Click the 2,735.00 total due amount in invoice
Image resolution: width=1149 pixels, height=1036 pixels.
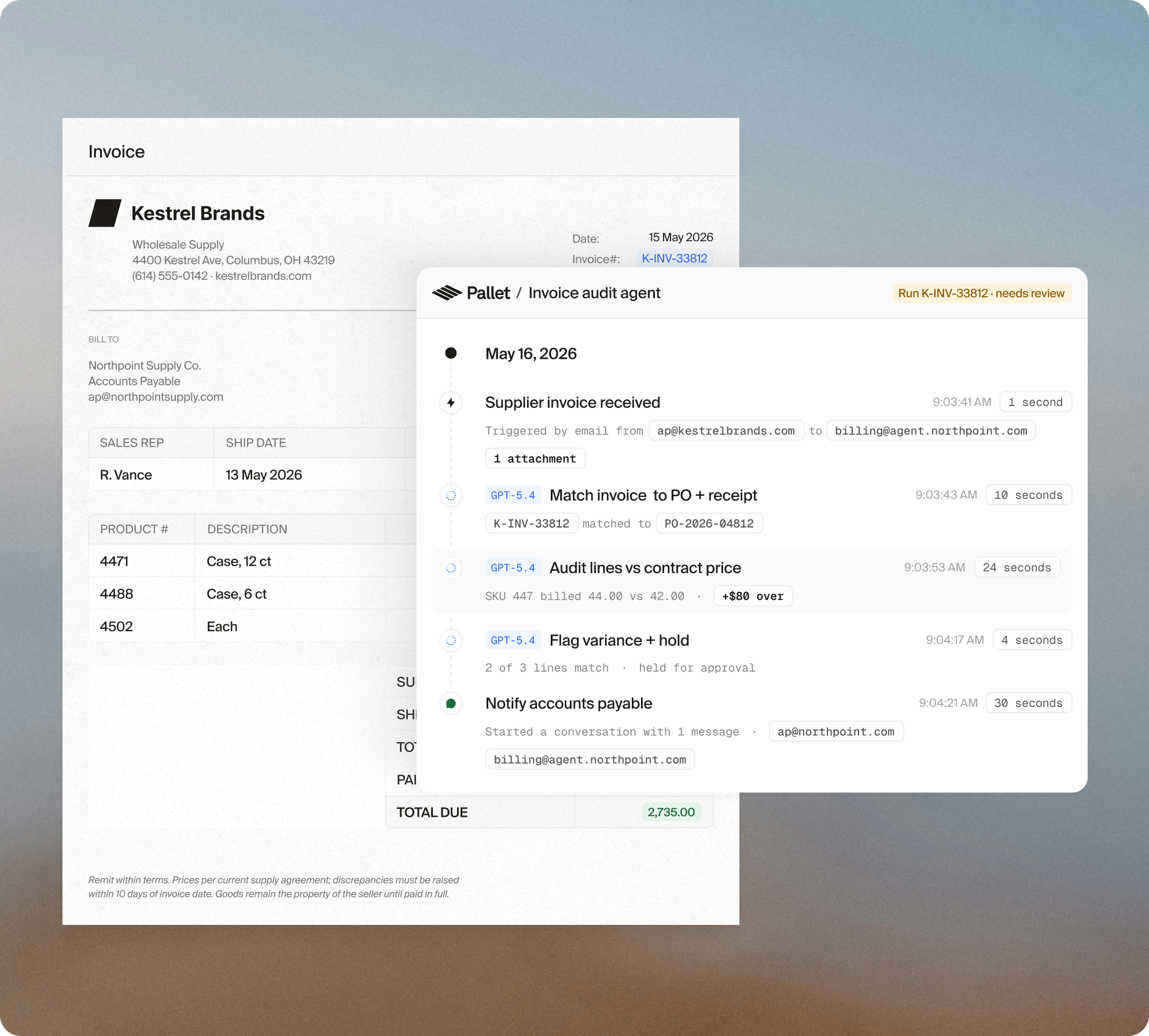[x=671, y=812]
